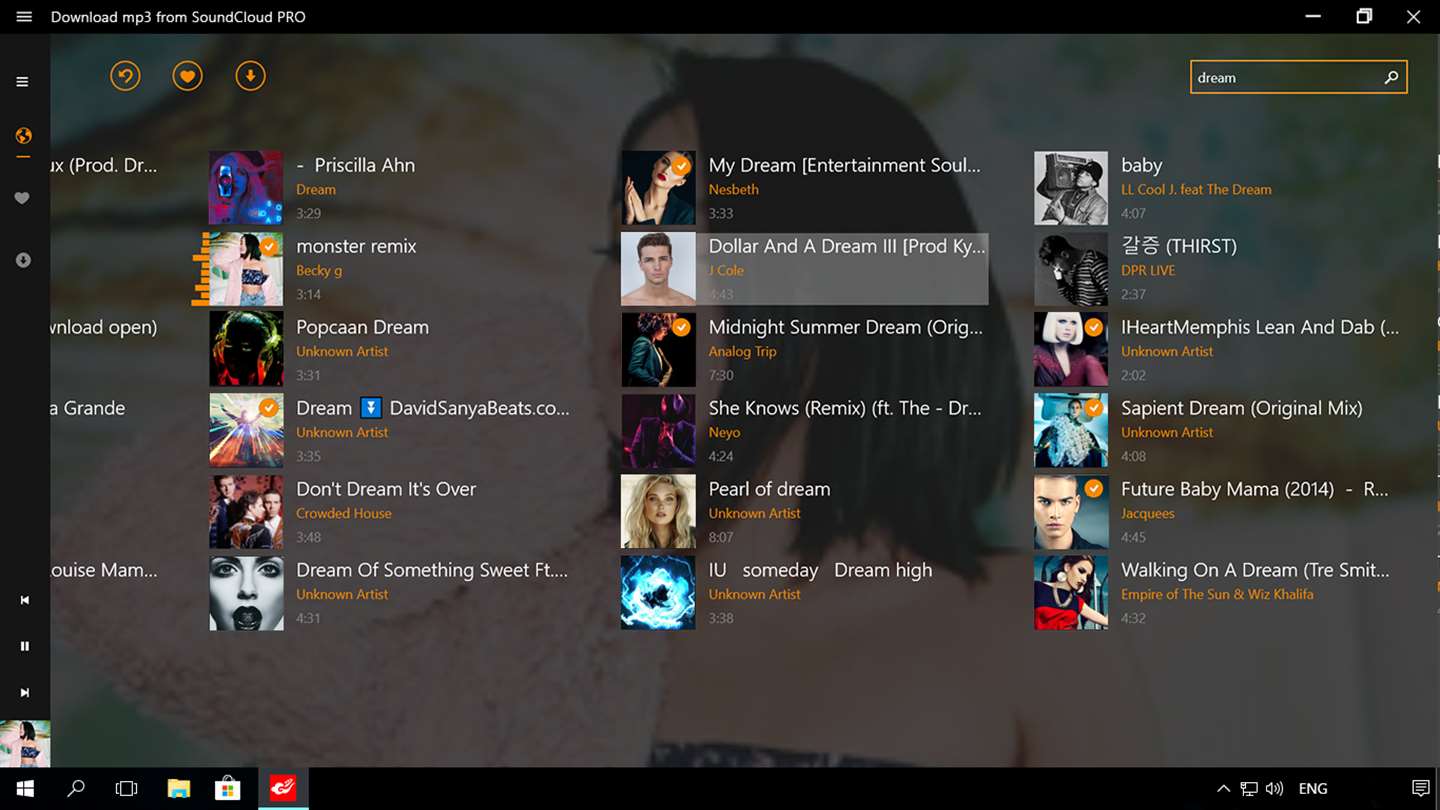Open the Windows Start menu

(25, 789)
